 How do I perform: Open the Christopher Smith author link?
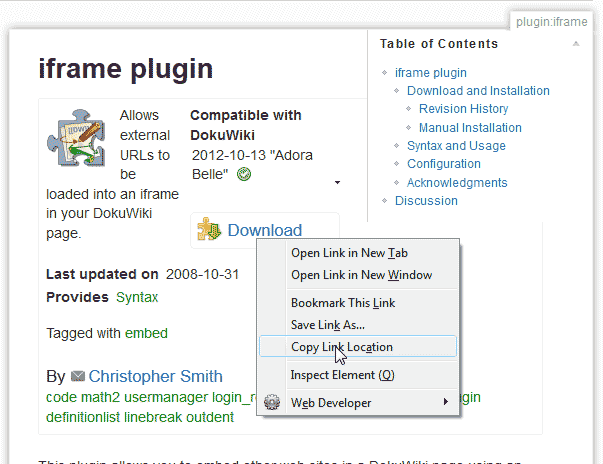click(155, 376)
